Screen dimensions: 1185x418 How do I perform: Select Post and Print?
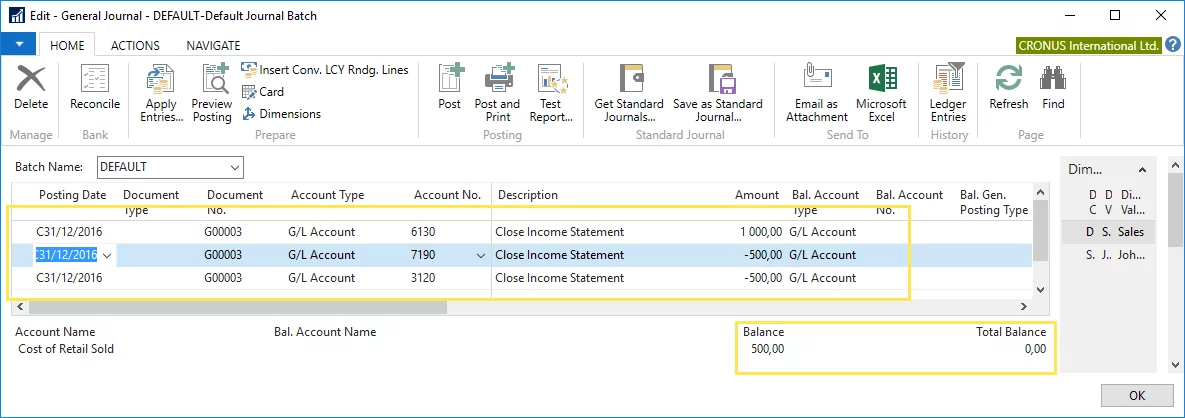pos(497,92)
